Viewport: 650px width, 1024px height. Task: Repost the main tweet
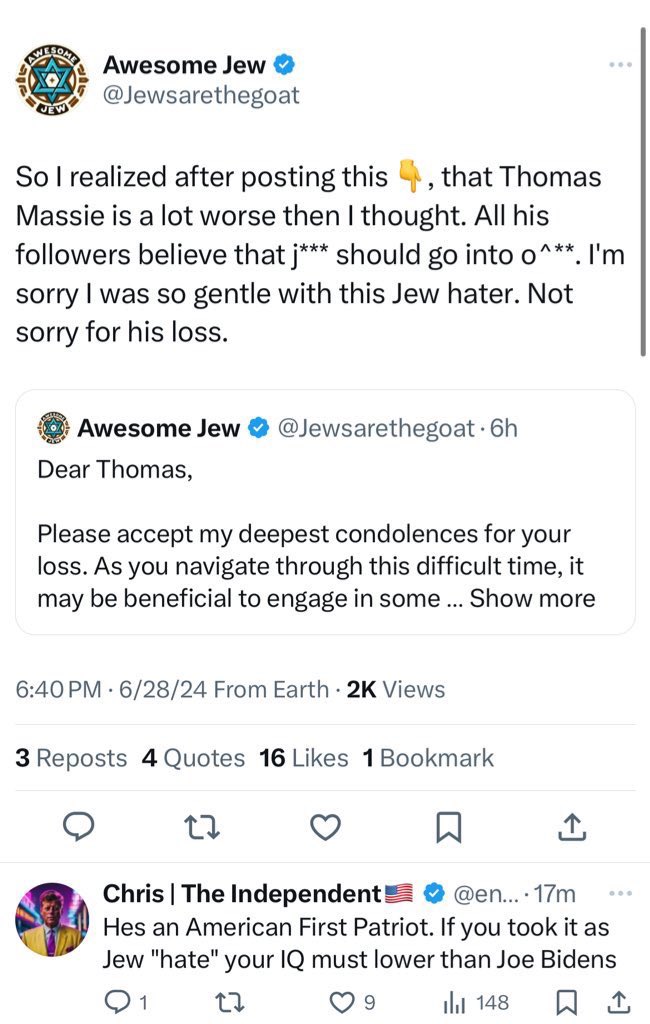click(203, 826)
